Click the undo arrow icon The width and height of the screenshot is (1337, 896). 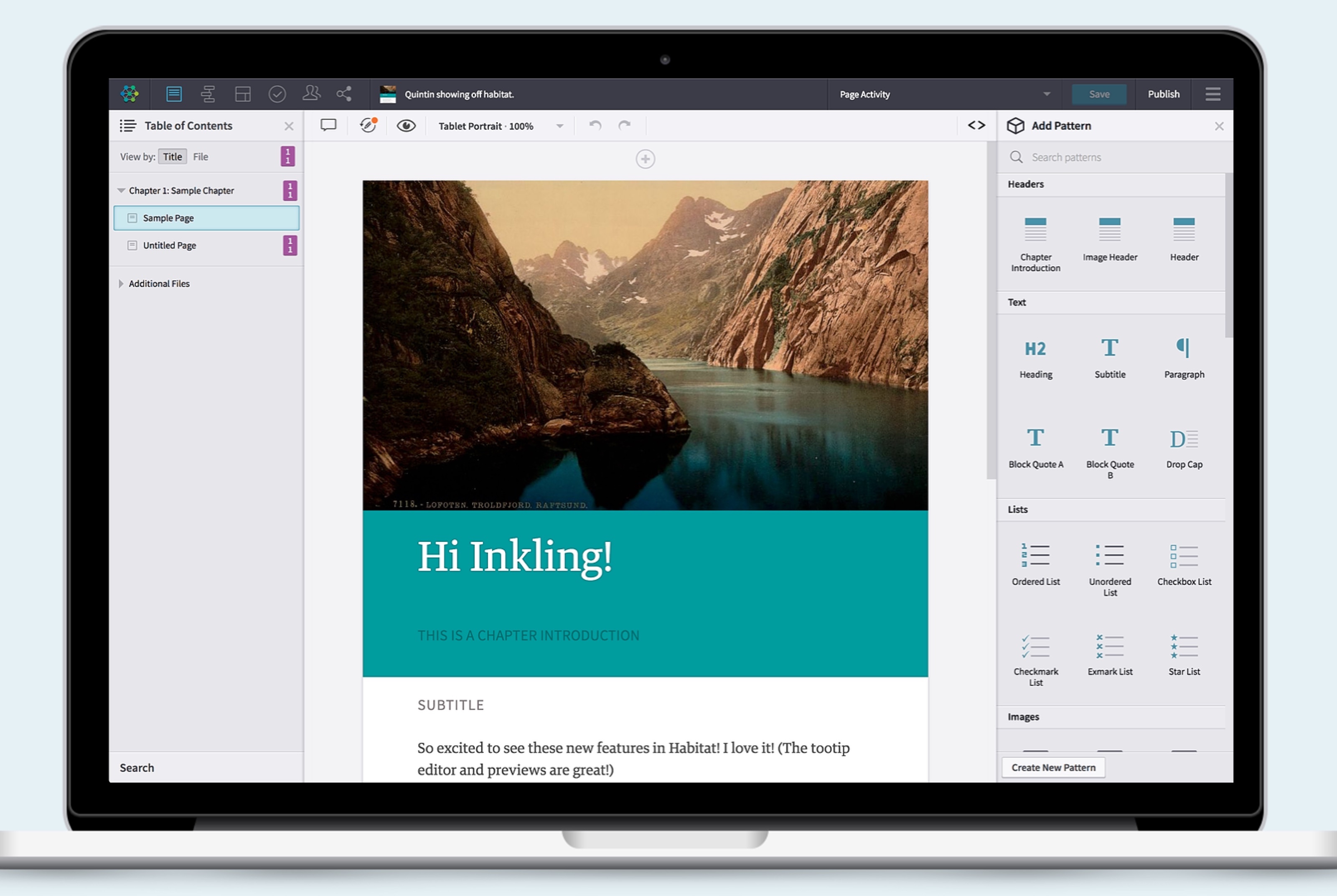click(595, 125)
